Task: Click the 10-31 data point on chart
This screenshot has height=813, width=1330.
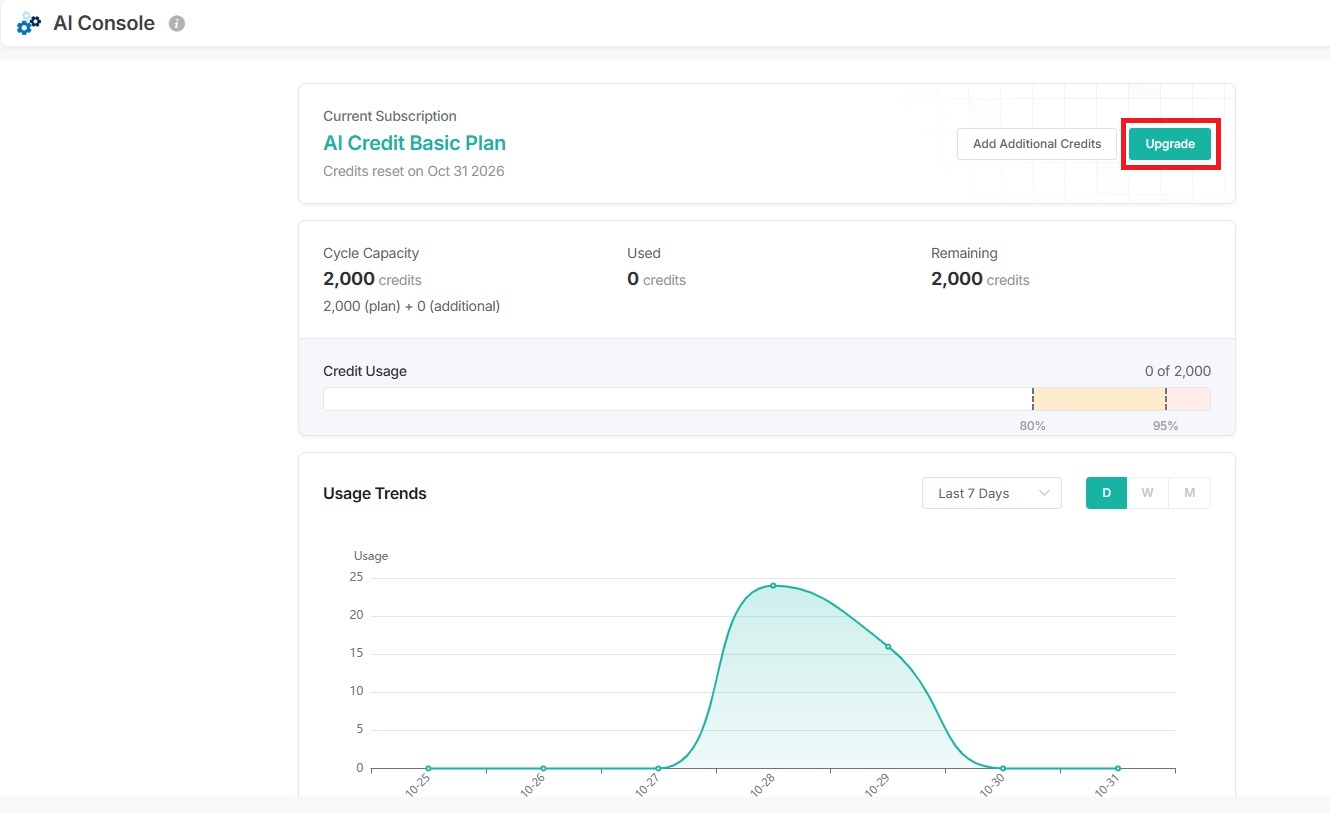Action: pos(1118,768)
